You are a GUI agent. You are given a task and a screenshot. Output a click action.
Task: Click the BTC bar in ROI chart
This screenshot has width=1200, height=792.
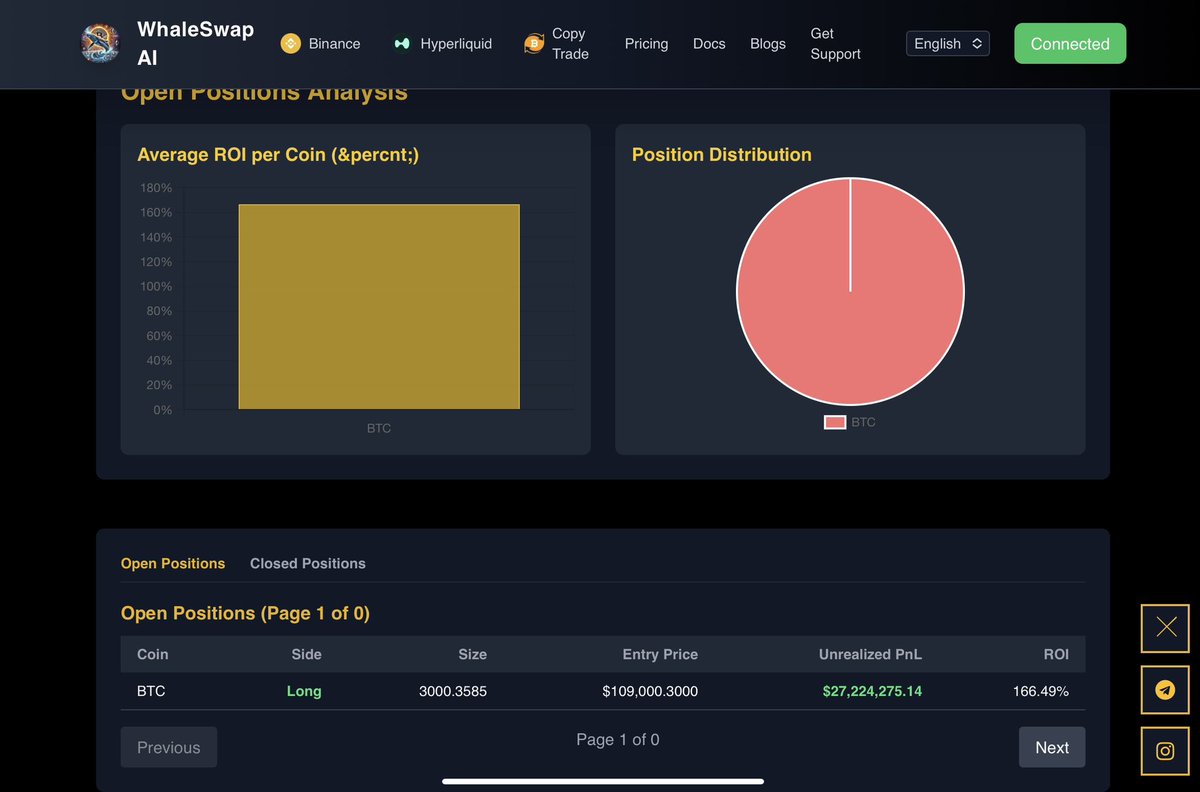[x=379, y=306]
